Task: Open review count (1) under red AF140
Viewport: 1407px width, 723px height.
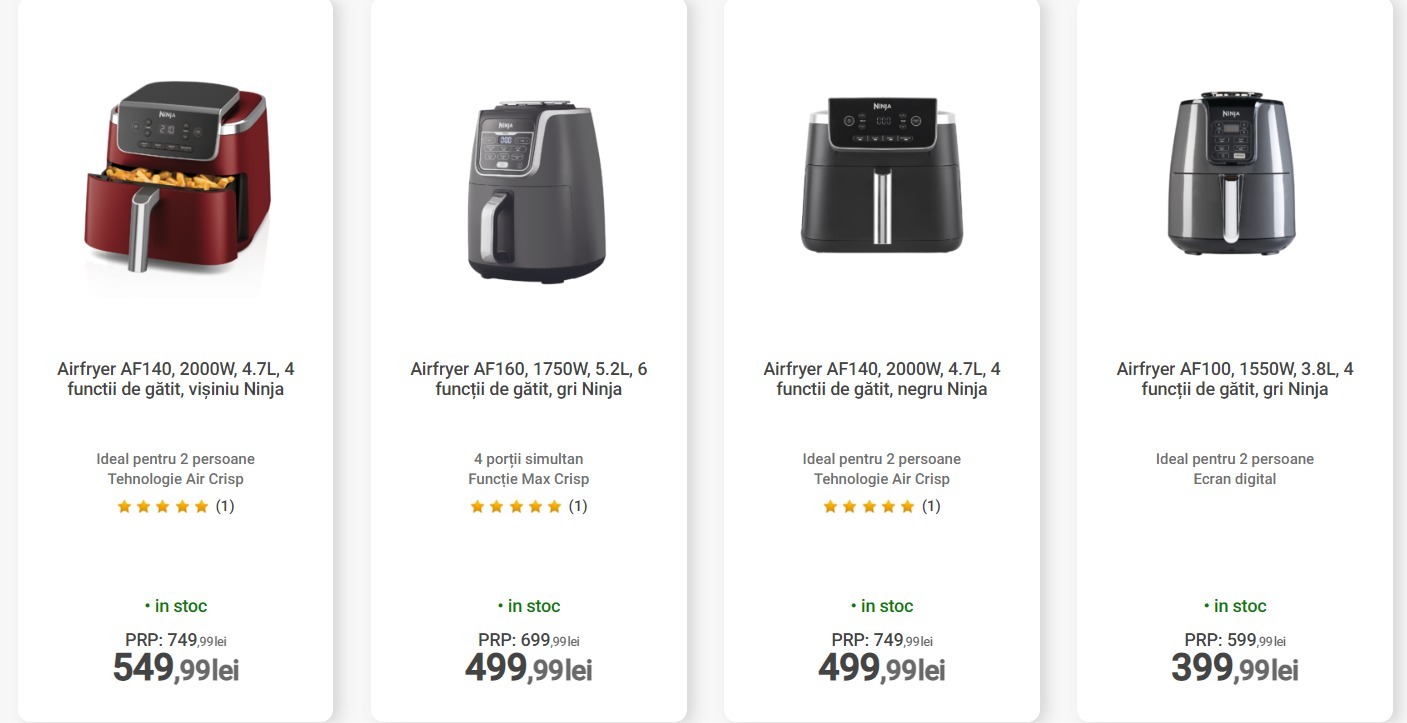Action: (x=225, y=506)
